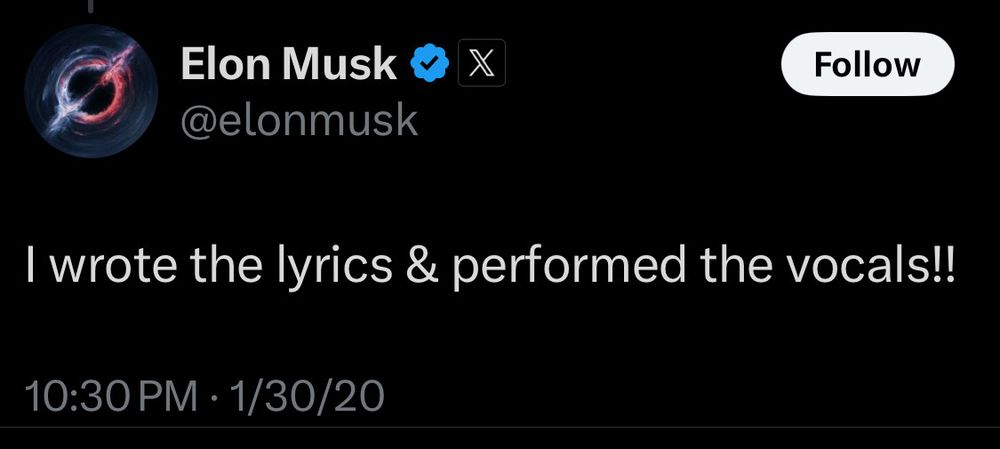Open the 10:30 PM timestamp link

tap(111, 395)
